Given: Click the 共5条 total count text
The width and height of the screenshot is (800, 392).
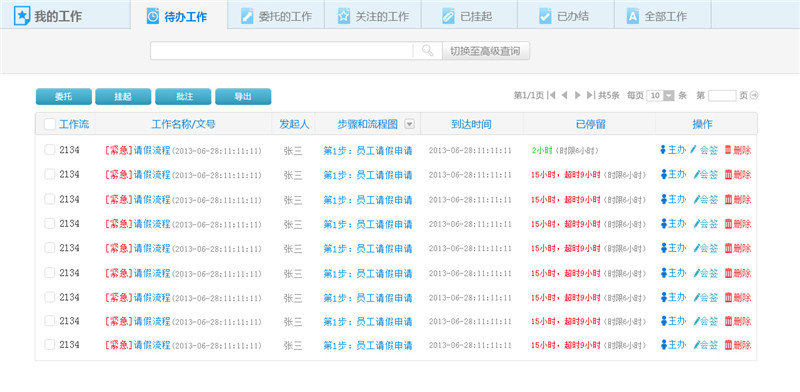Looking at the screenshot, I should 609,95.
